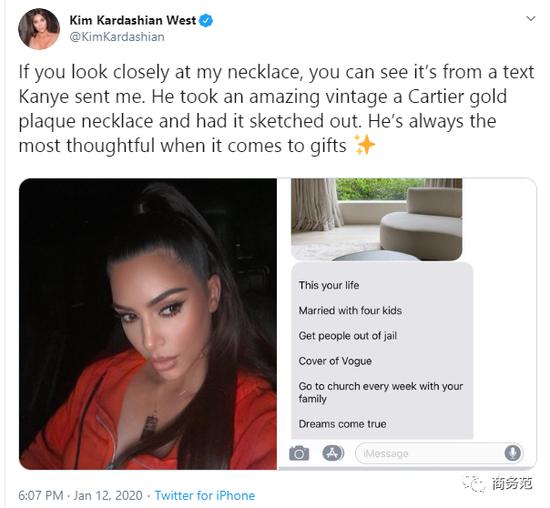Open the Twitter for iPhone source link
550x508 pixels.
click(x=205, y=495)
